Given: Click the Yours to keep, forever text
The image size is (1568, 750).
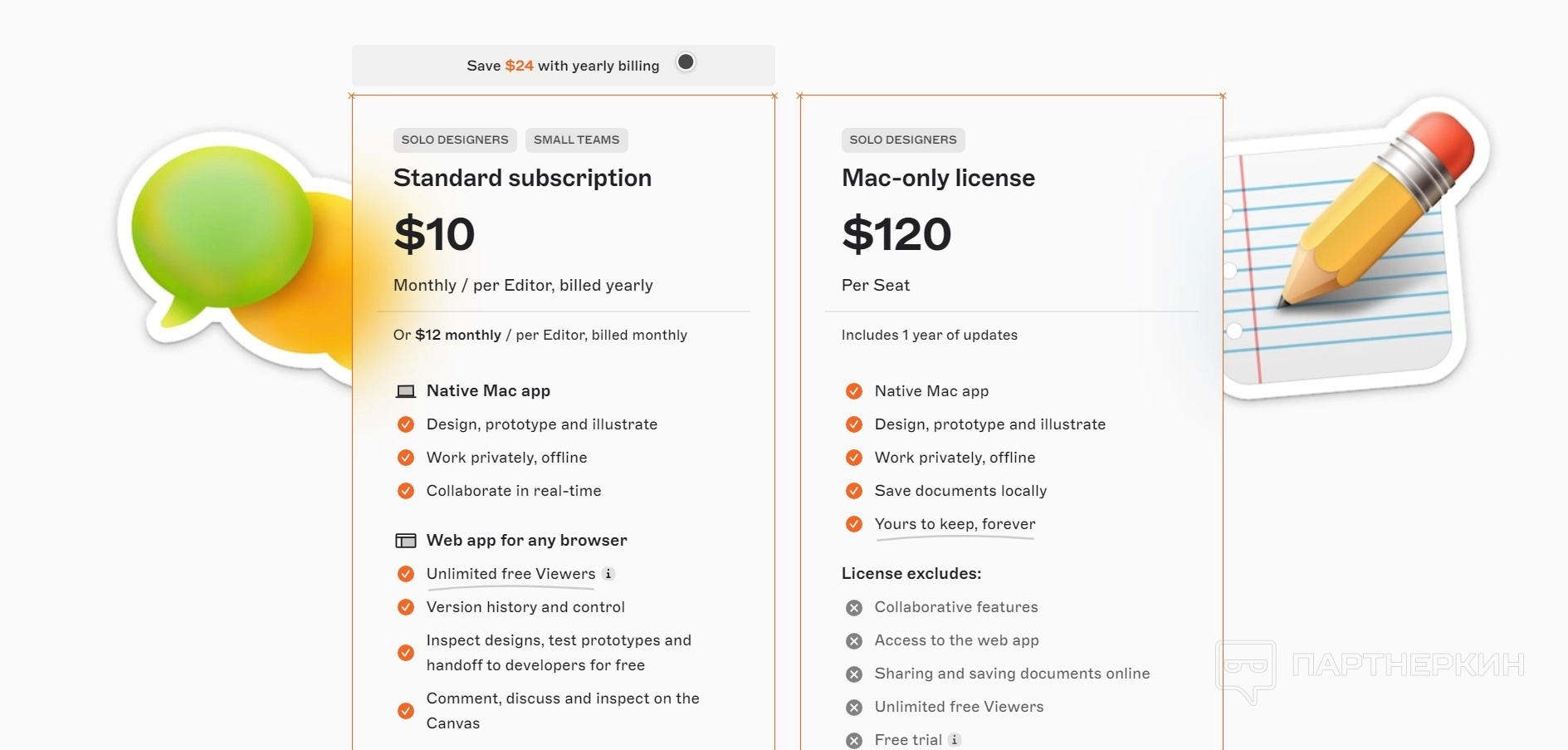Looking at the screenshot, I should (955, 524).
